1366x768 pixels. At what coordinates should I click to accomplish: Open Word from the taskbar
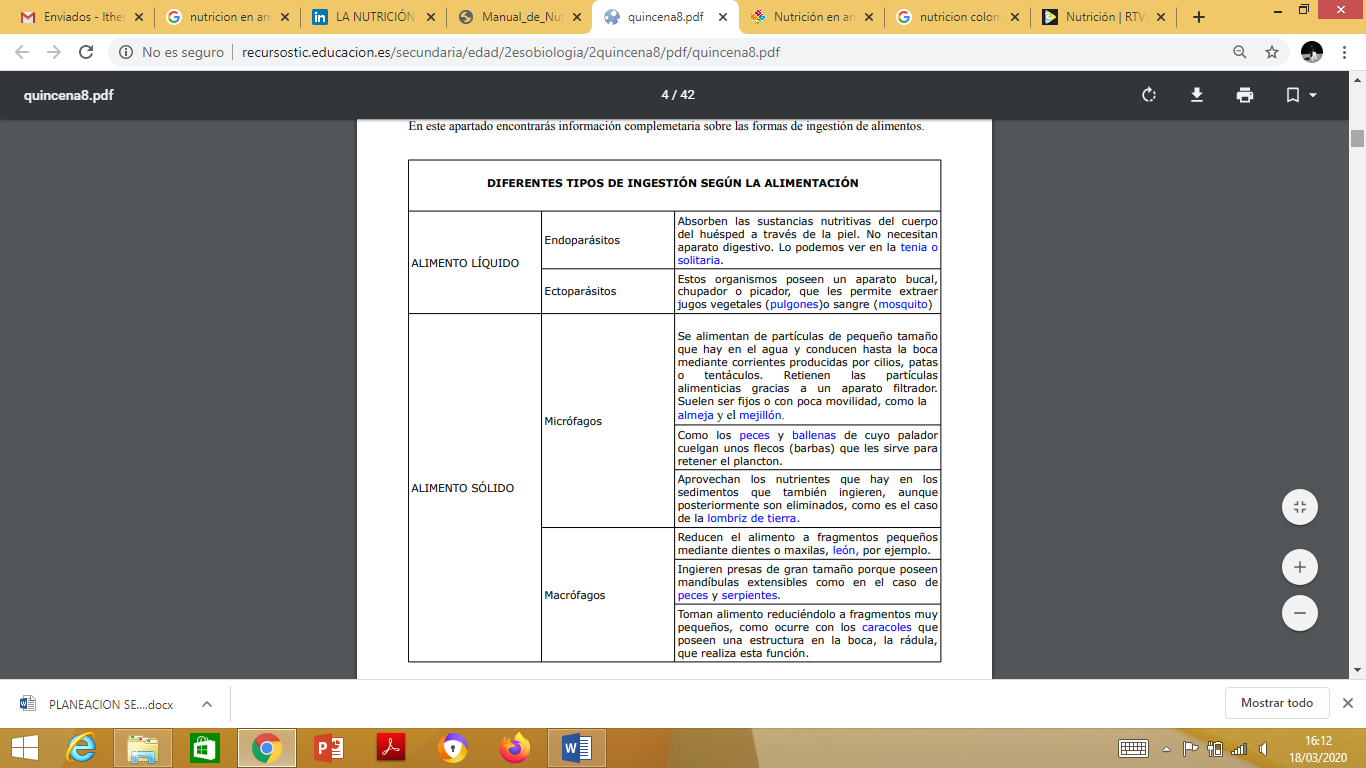tap(576, 748)
